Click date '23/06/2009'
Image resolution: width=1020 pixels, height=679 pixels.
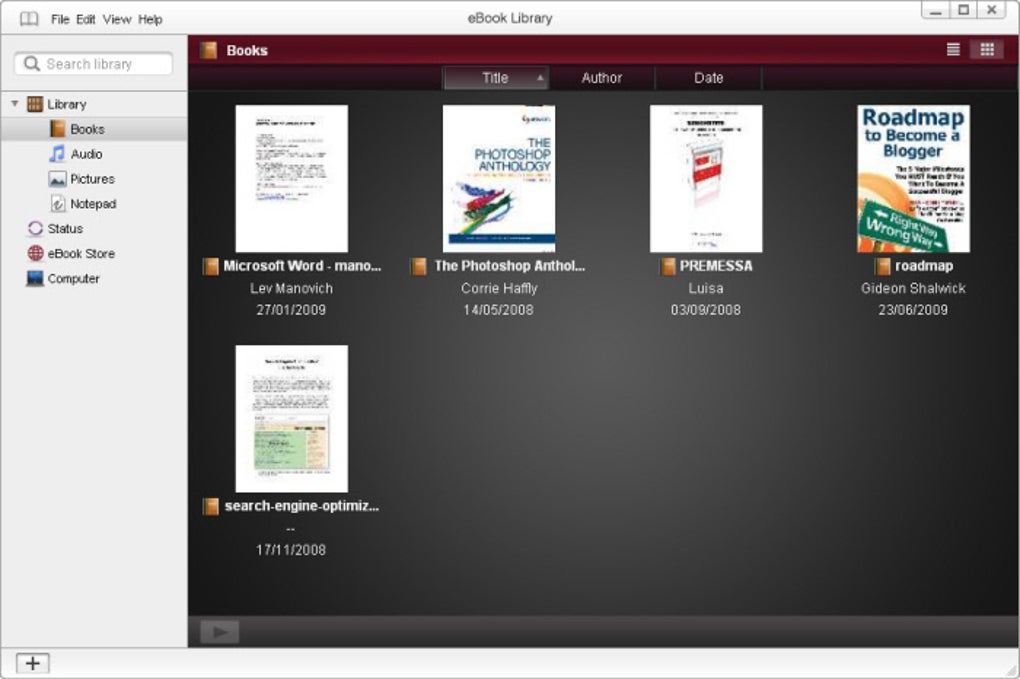coord(913,310)
